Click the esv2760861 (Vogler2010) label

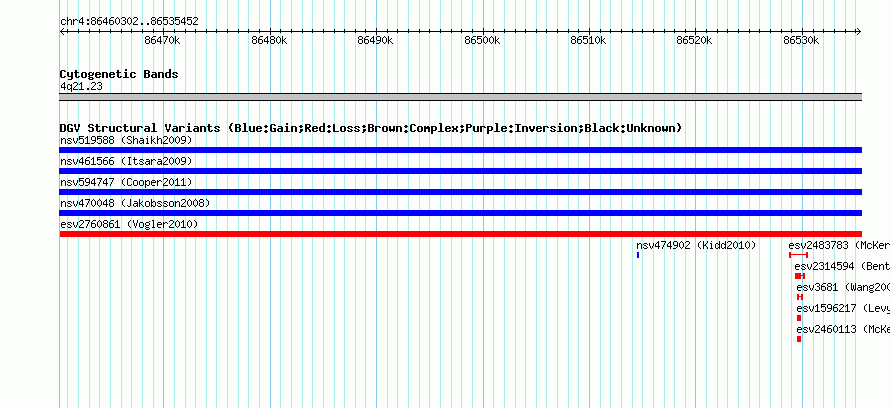[x=129, y=225]
